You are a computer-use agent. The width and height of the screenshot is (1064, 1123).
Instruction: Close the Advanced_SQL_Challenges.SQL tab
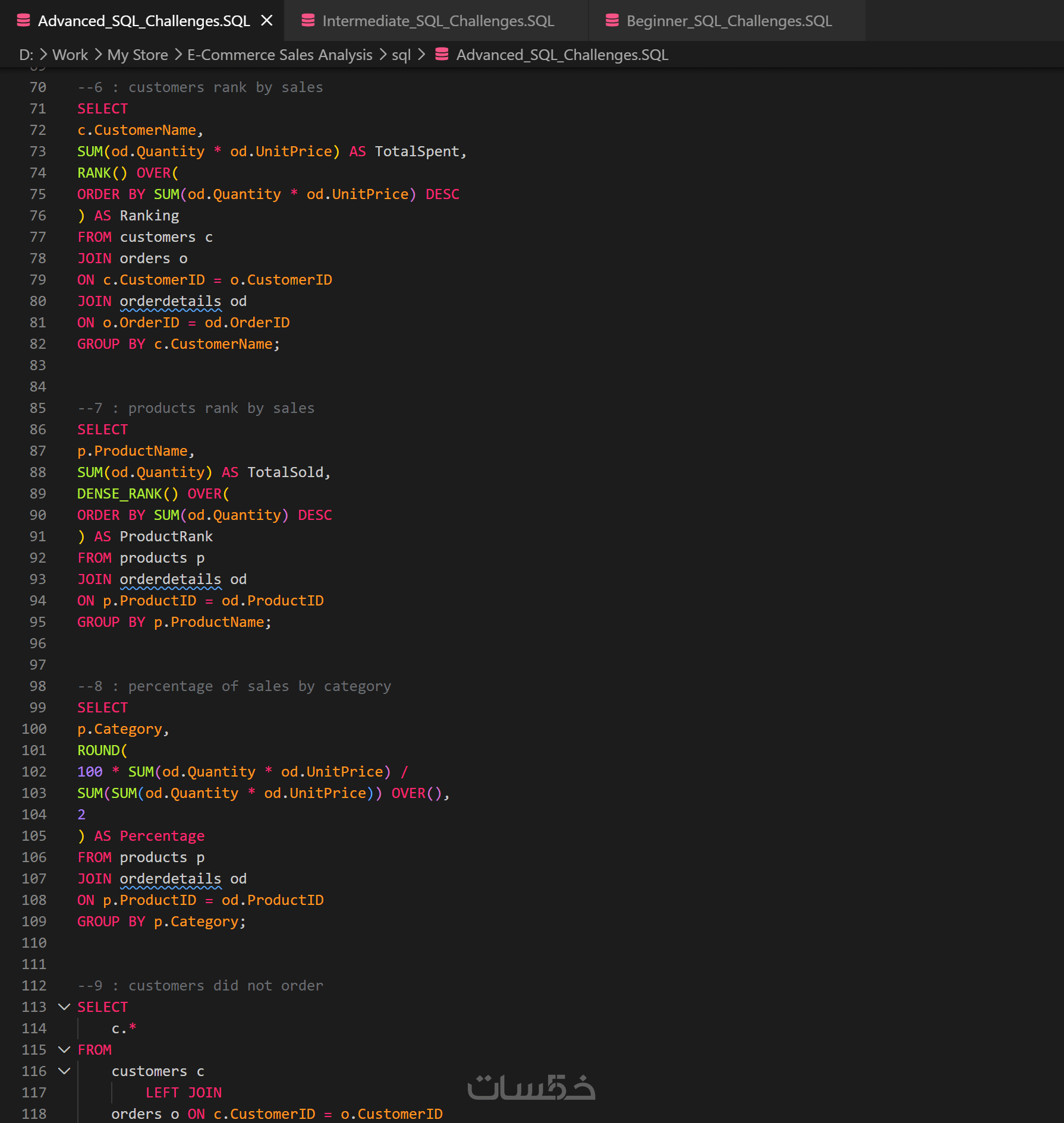[x=267, y=21]
